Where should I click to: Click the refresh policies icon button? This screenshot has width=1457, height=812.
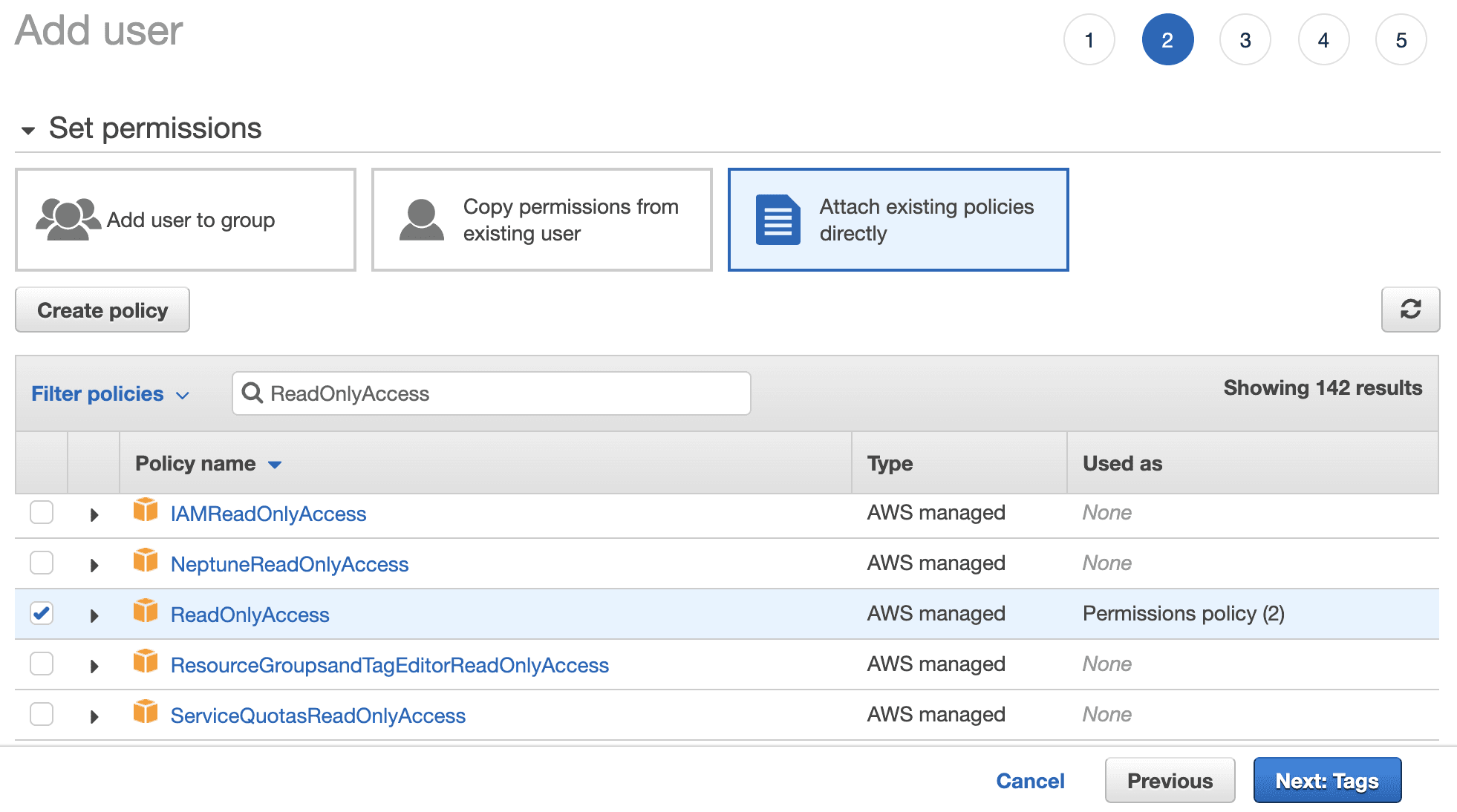click(1410, 310)
